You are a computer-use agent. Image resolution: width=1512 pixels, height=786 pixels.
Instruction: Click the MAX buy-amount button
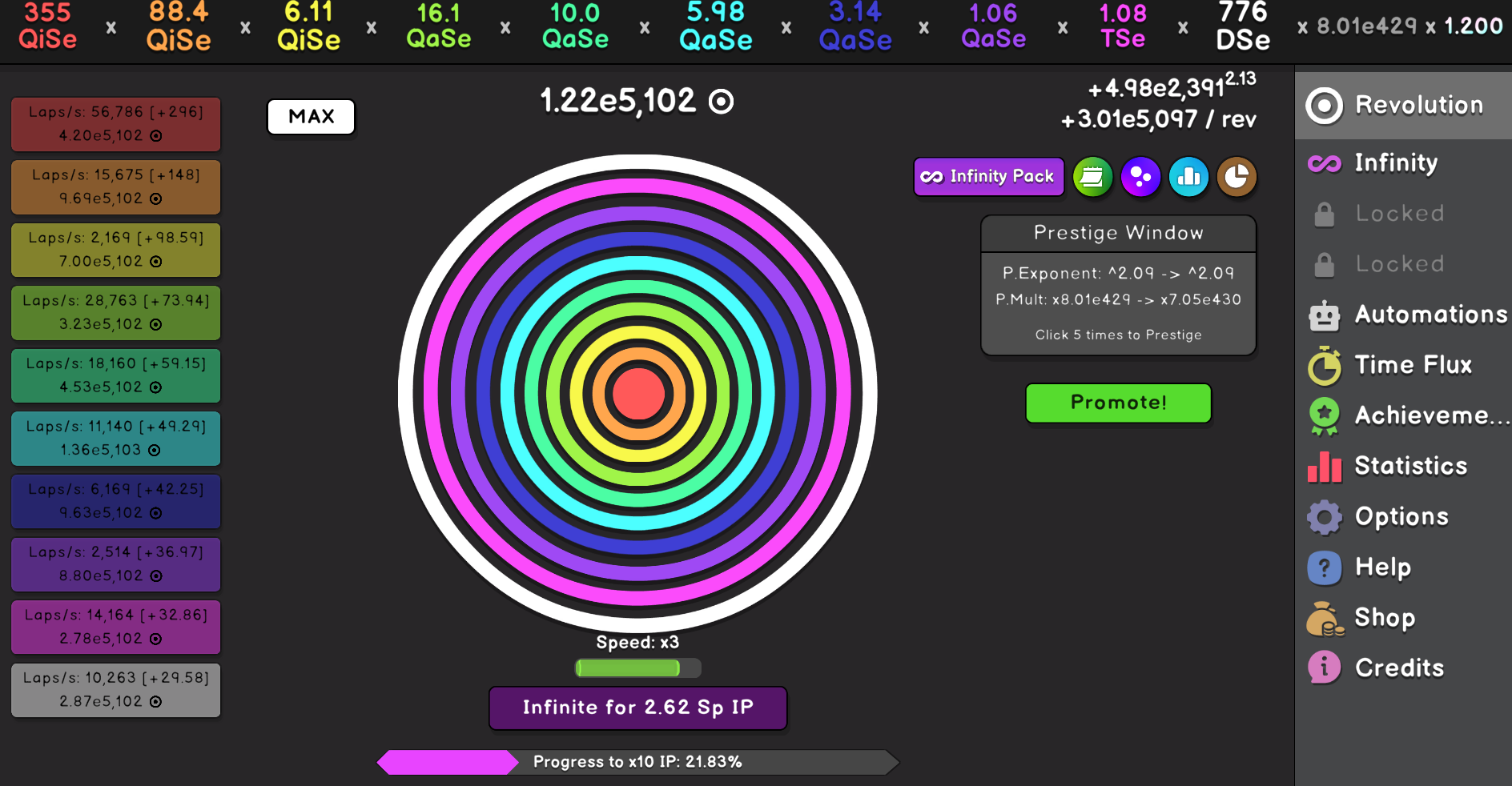point(311,117)
